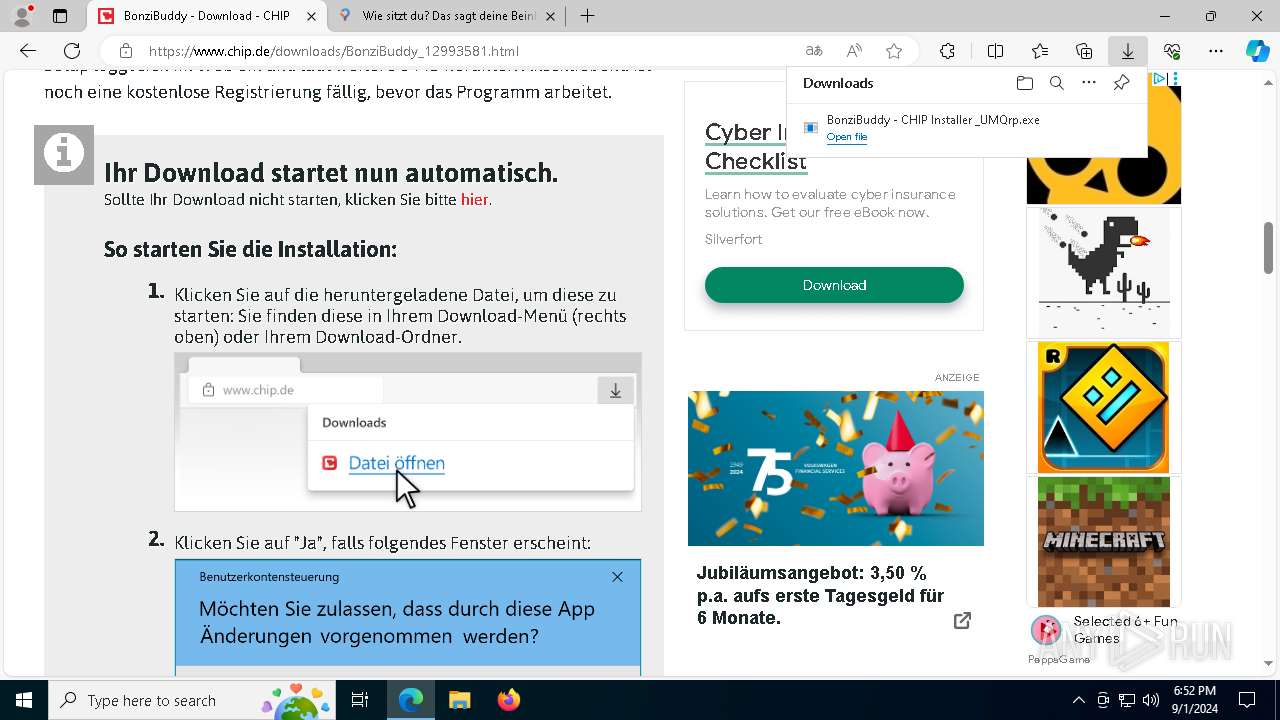Start Read aloud from address bar
The height and width of the screenshot is (720, 1280).
[x=854, y=51]
